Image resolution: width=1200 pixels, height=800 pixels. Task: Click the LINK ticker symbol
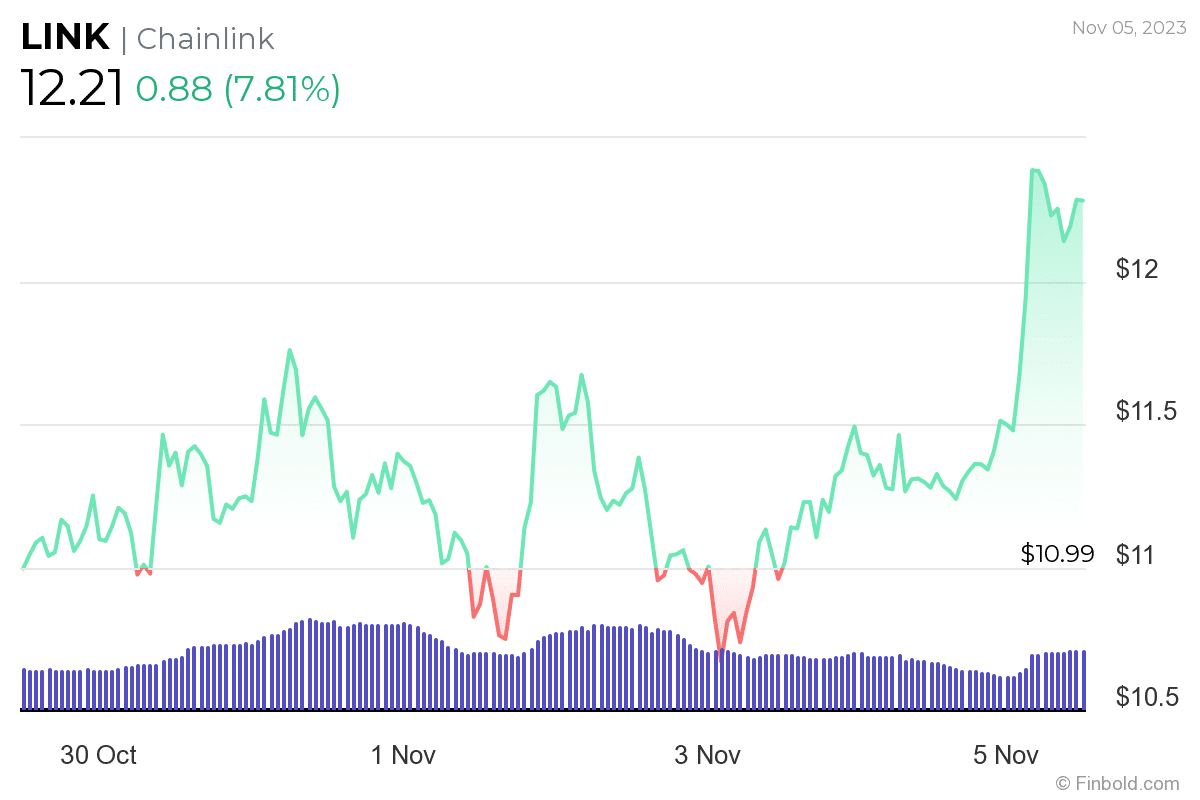click(x=65, y=38)
